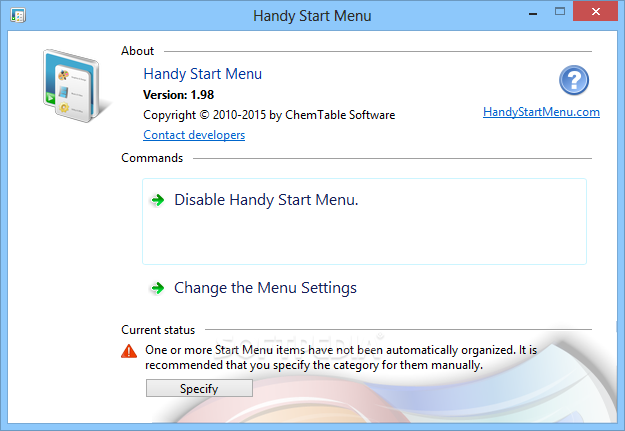Screen dimensions: 625x431
Task: Open the HandyStartMenu.com link
Action: pyautogui.click(x=541, y=112)
